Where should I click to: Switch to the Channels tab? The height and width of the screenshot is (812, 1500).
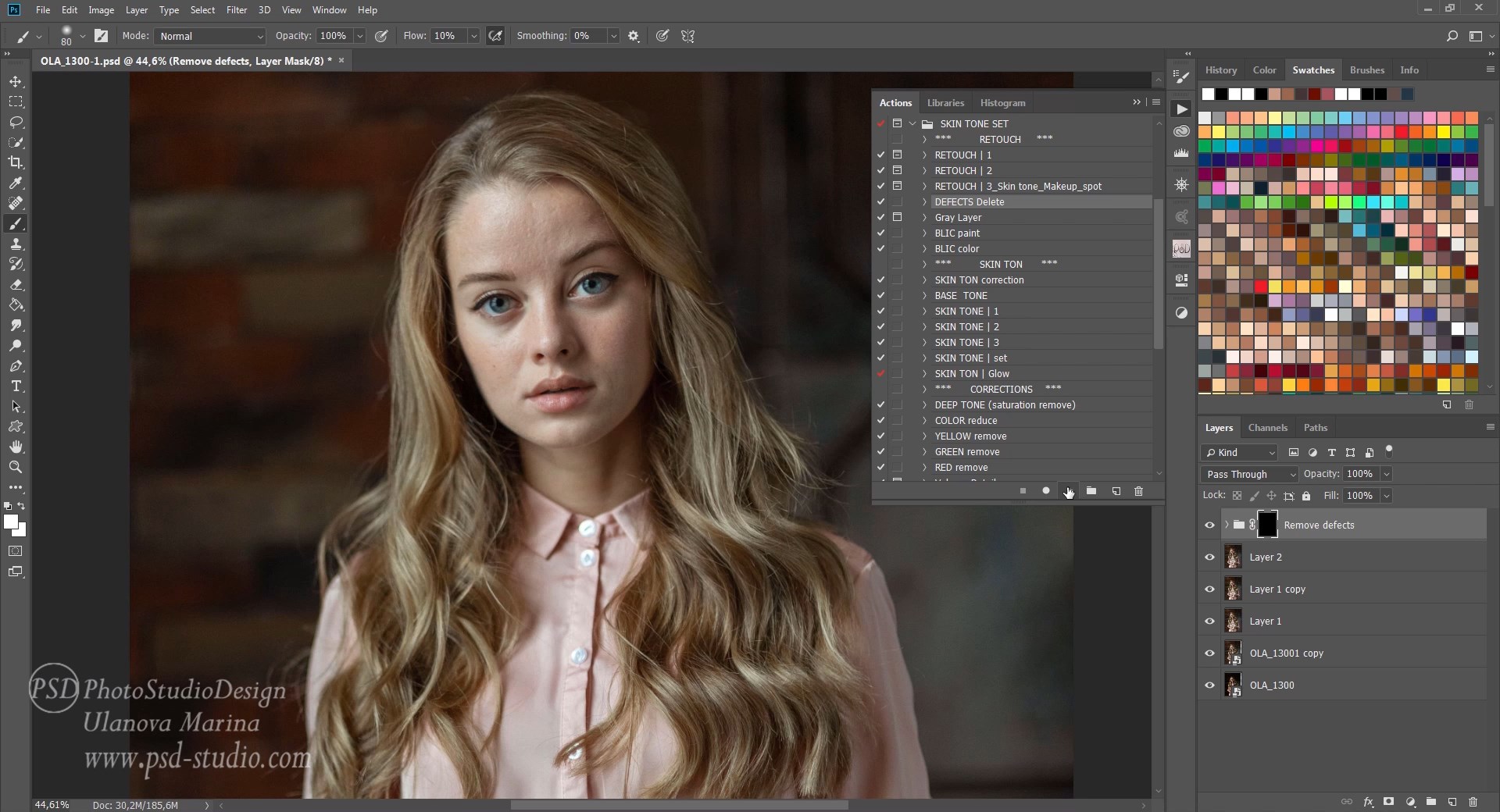[1267, 428]
